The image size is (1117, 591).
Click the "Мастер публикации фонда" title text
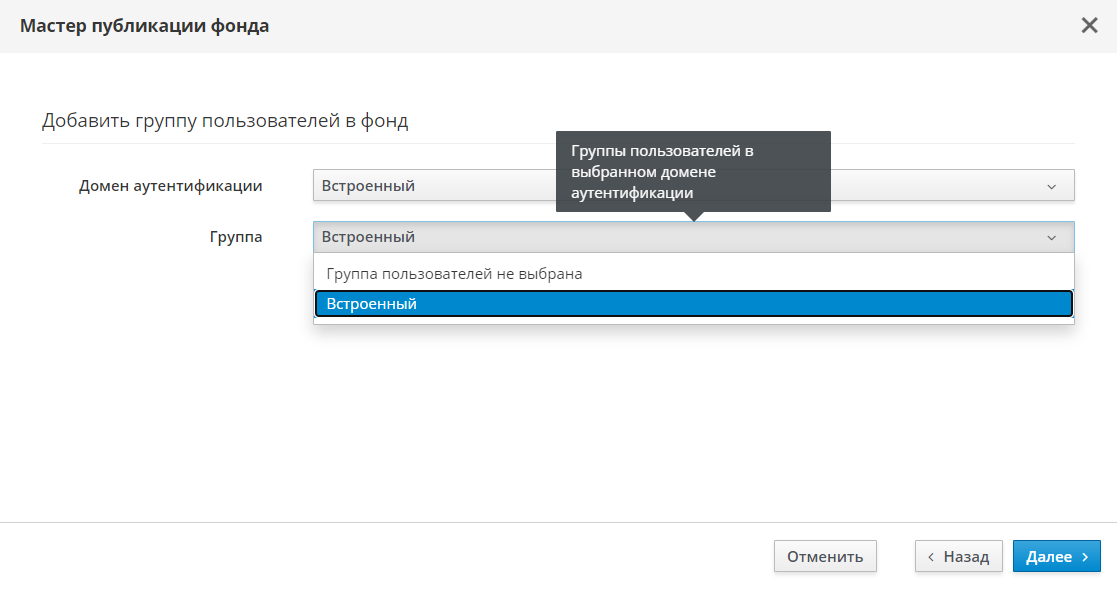click(144, 26)
